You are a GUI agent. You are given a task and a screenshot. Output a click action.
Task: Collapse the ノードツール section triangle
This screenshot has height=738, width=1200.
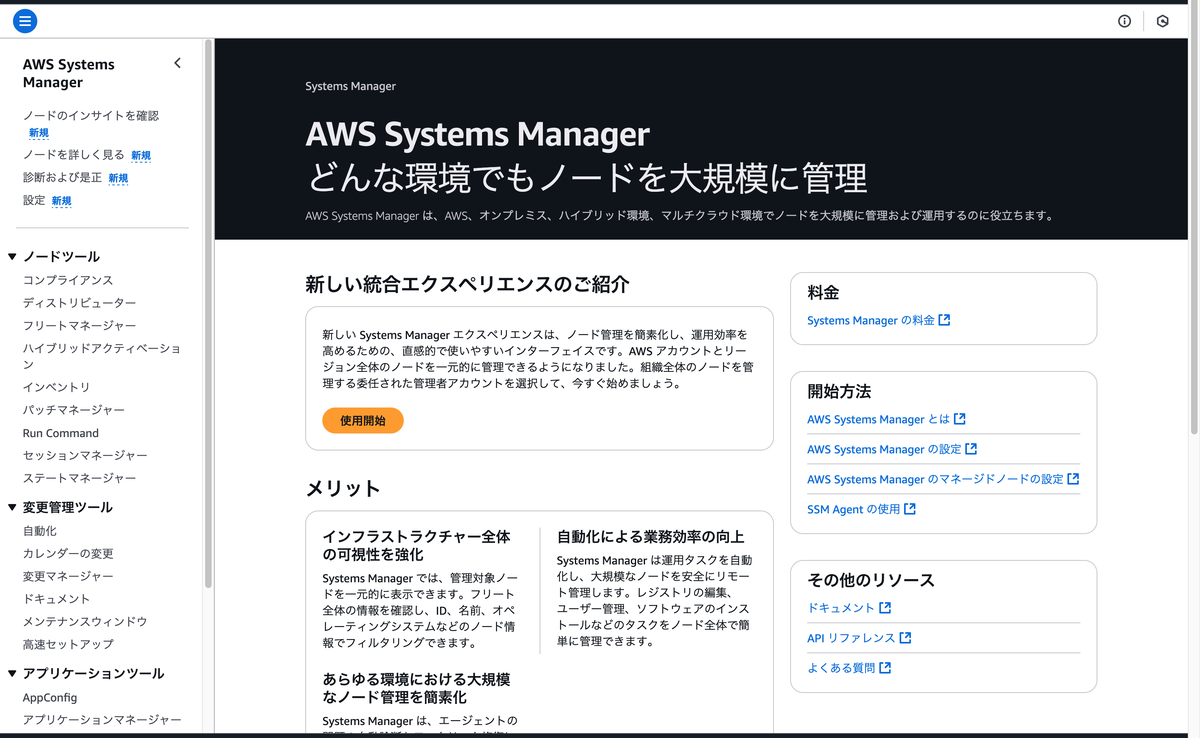(x=12, y=257)
